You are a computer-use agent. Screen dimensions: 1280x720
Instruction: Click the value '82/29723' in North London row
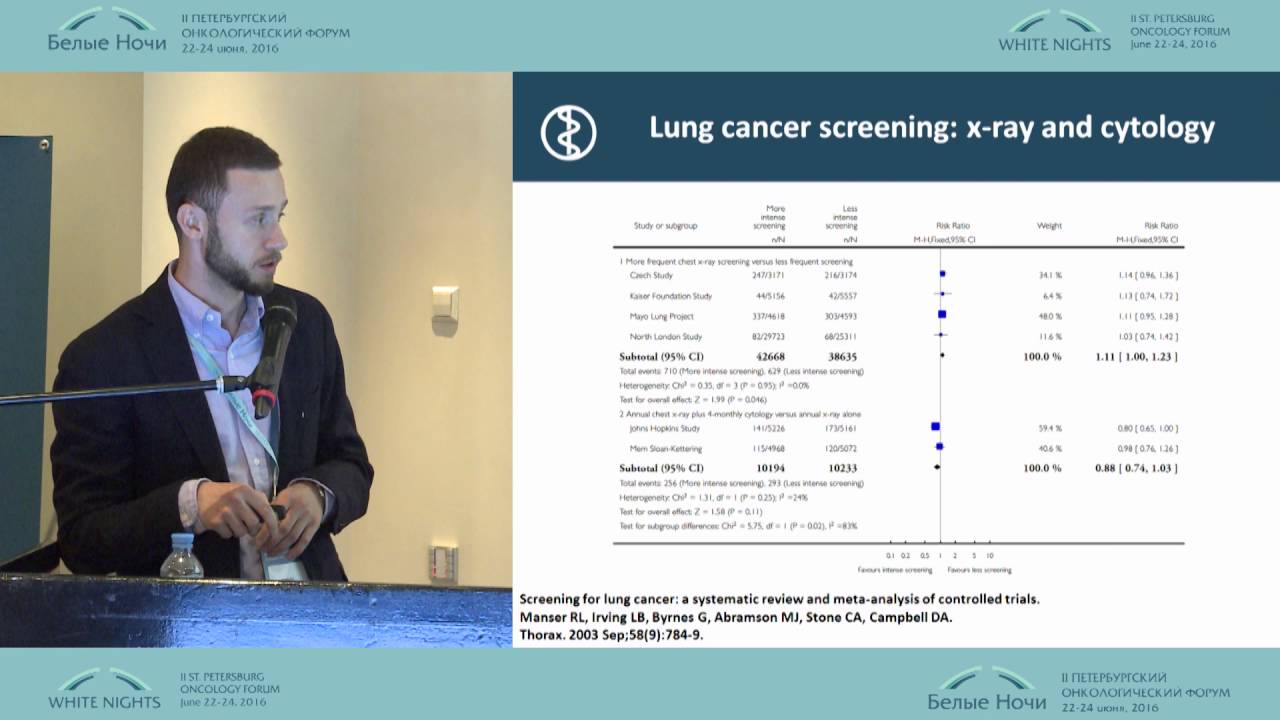(769, 336)
